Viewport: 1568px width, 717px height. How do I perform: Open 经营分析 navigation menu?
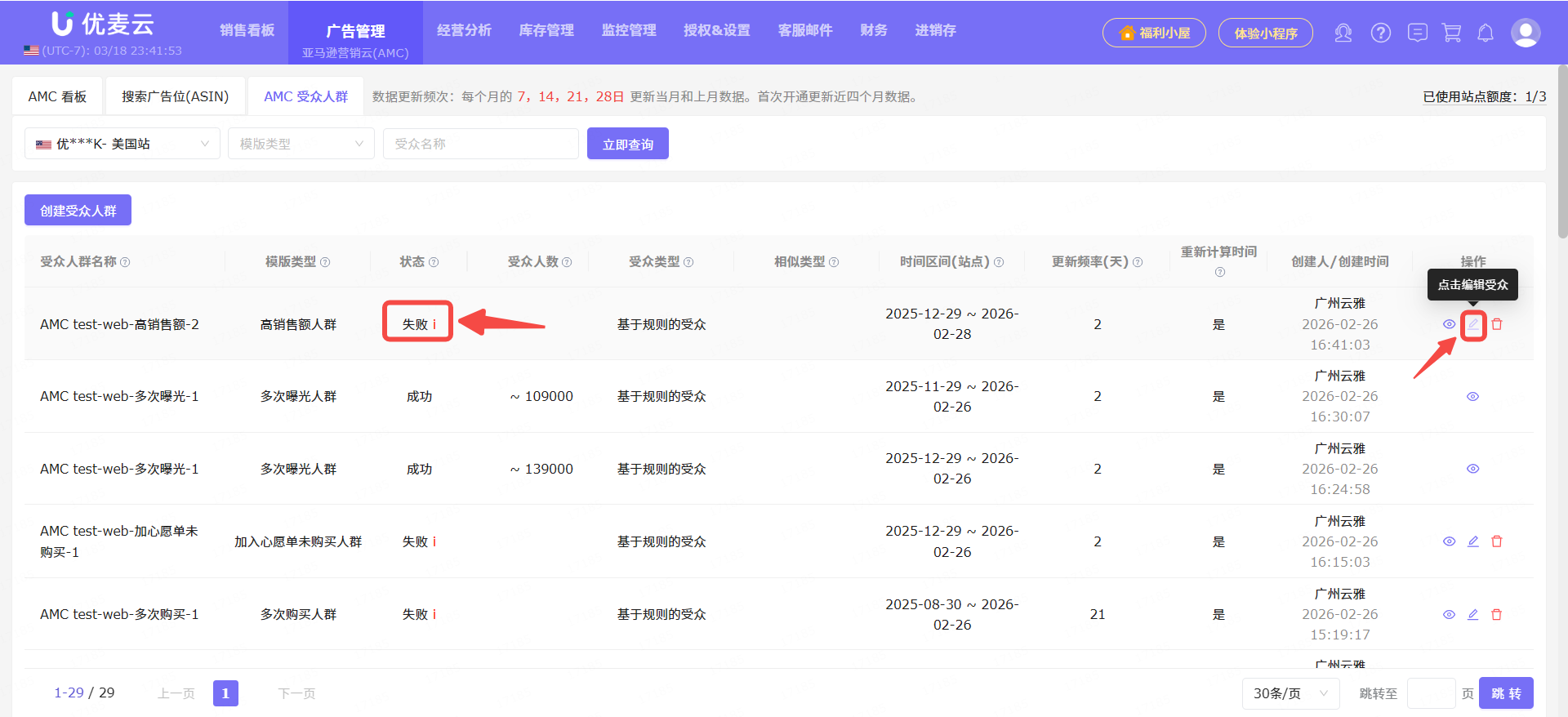(x=464, y=30)
